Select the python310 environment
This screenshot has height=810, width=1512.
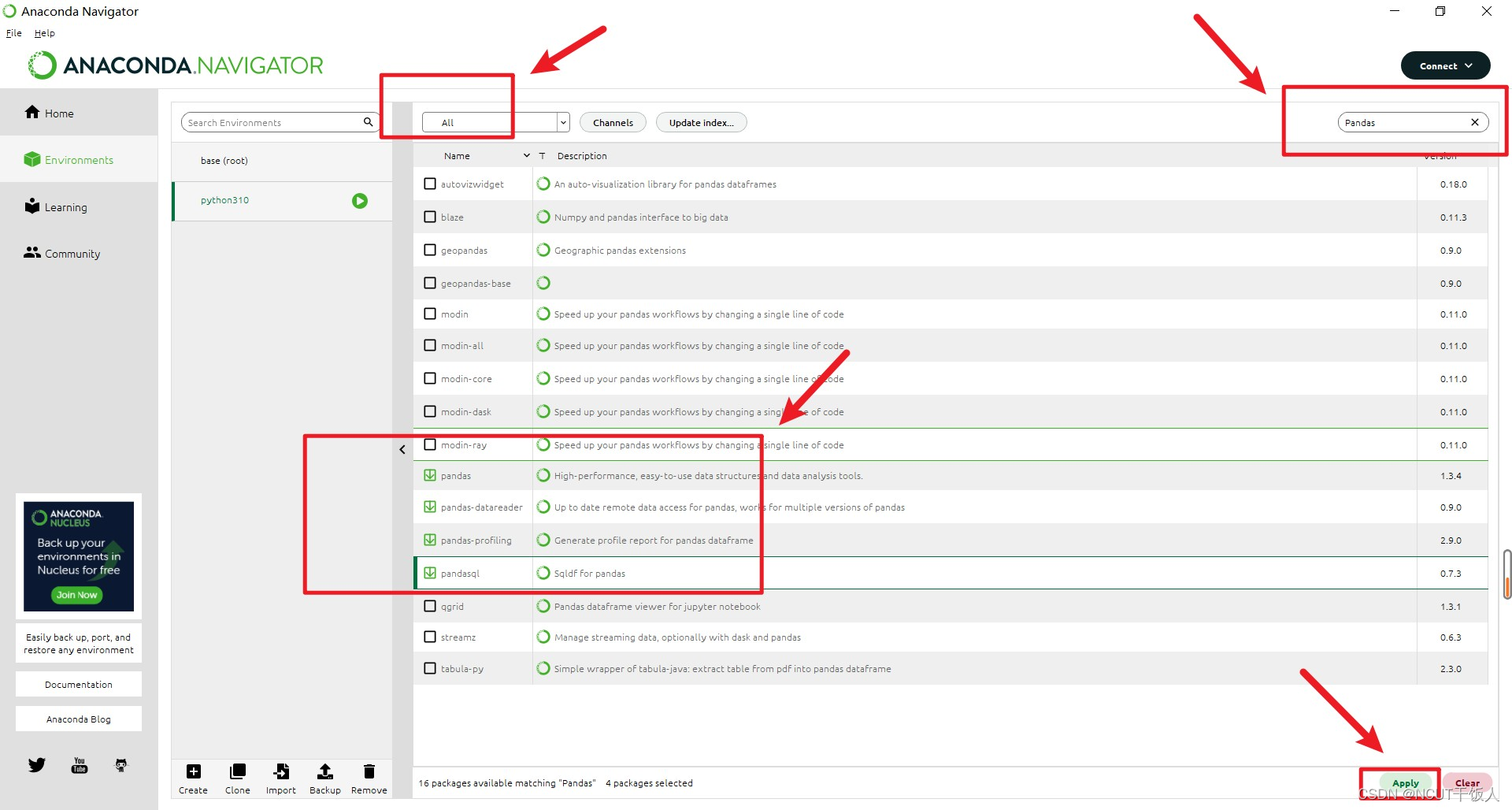click(x=282, y=201)
